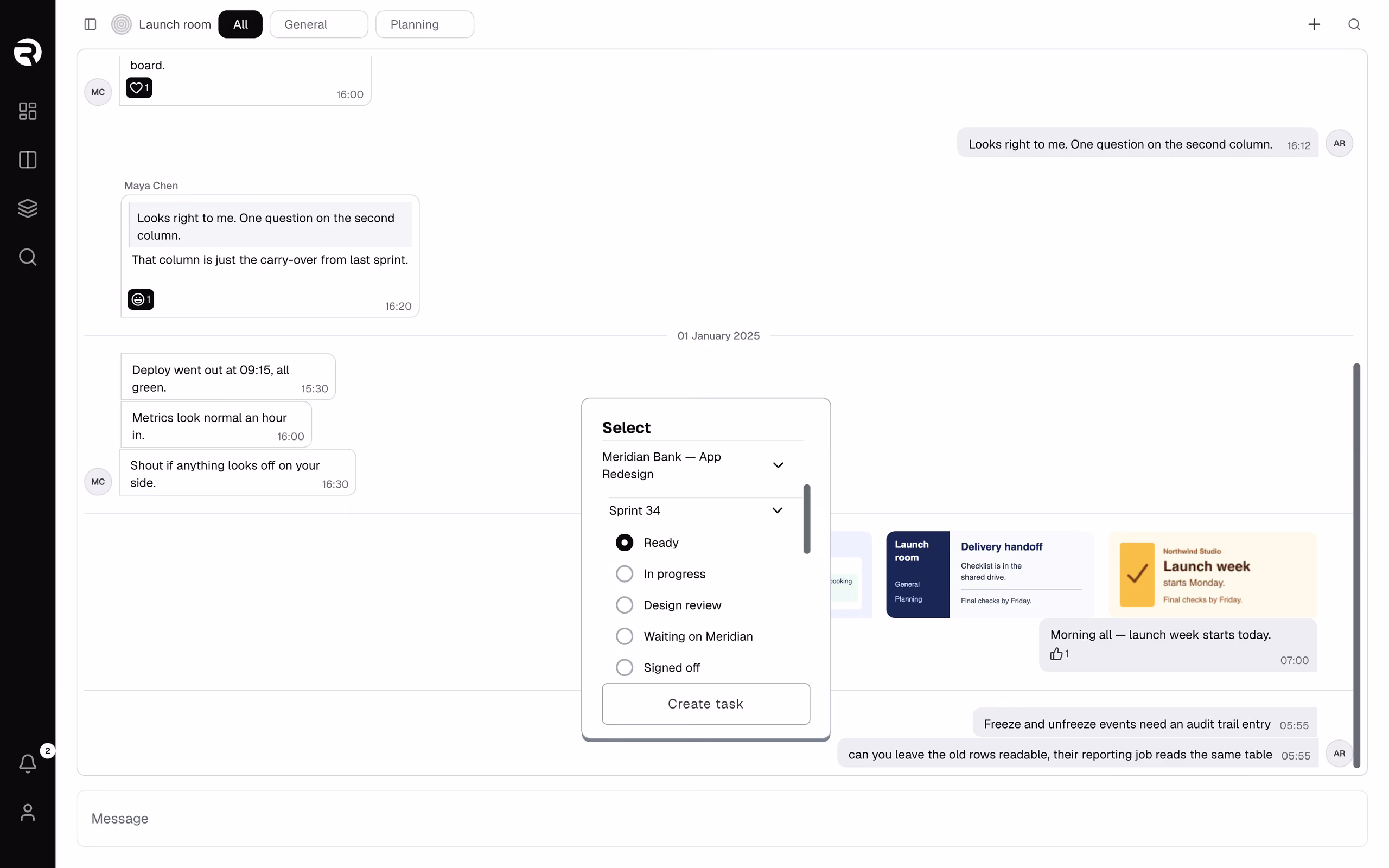The height and width of the screenshot is (868, 1389).
Task: Click the Message input field
Action: (x=722, y=818)
